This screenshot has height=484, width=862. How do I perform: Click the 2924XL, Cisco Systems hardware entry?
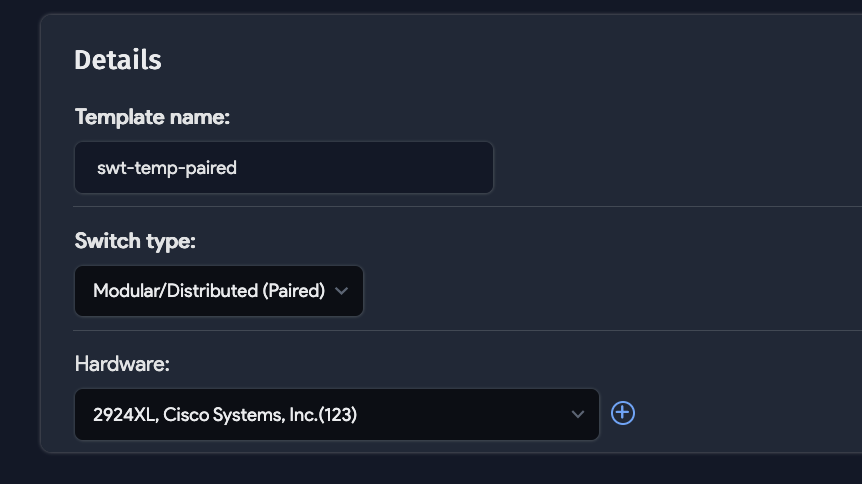pyautogui.click(x=225, y=414)
